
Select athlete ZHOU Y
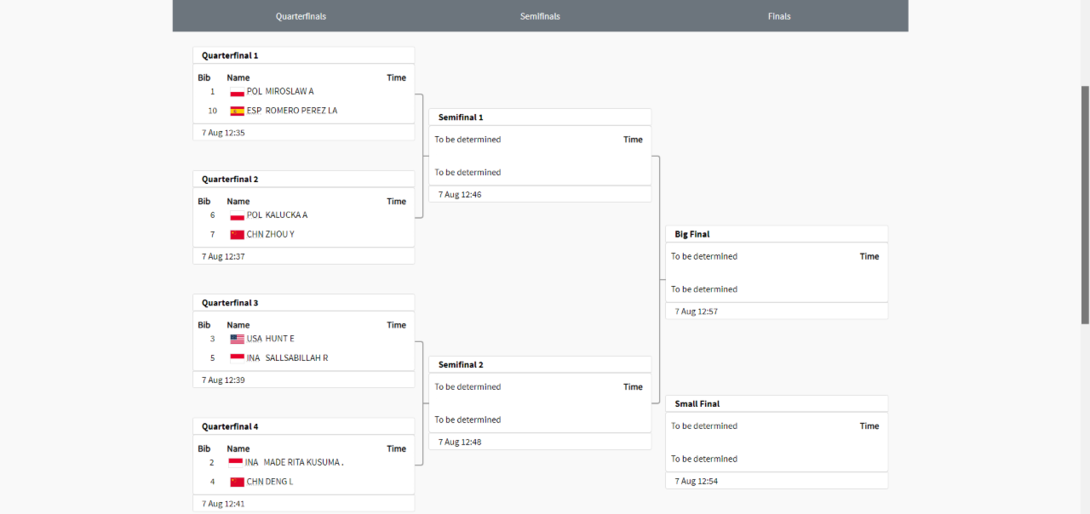(x=278, y=234)
